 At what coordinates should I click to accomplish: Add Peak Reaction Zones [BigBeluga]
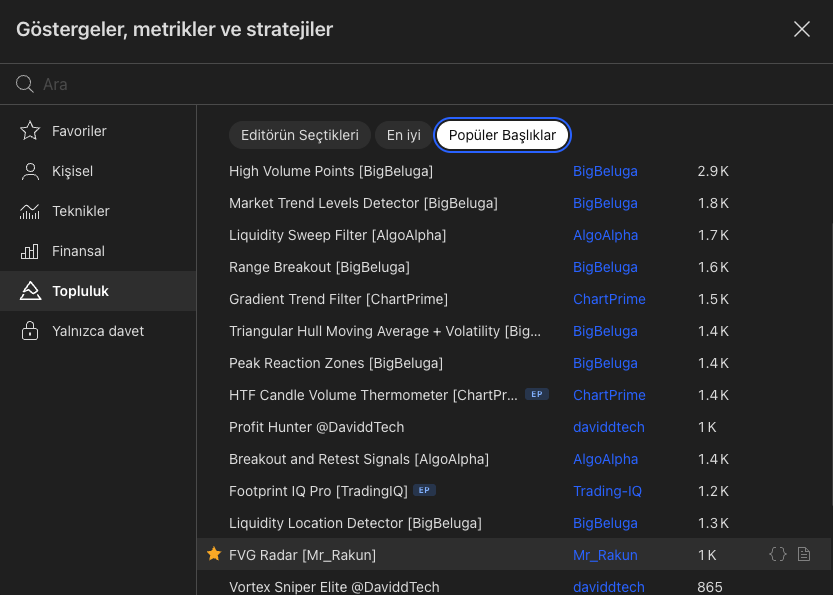pyautogui.click(x=336, y=363)
